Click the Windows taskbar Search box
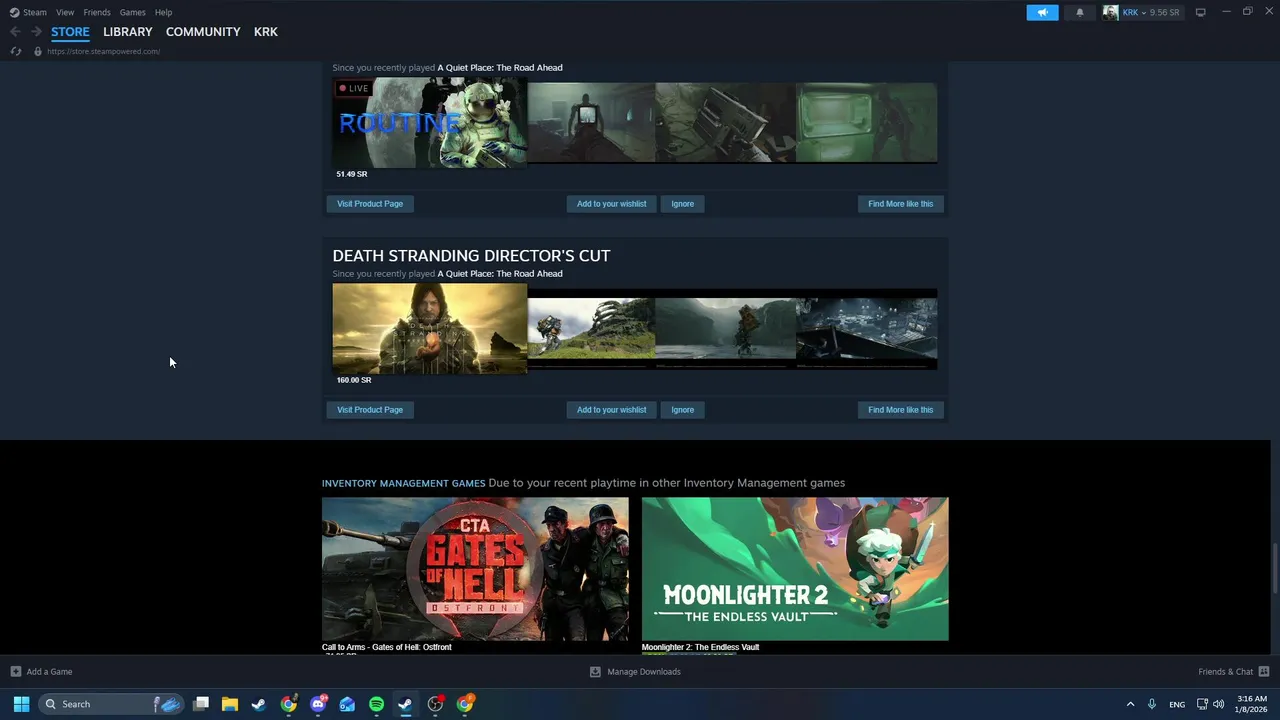1280x720 pixels. [x=111, y=704]
